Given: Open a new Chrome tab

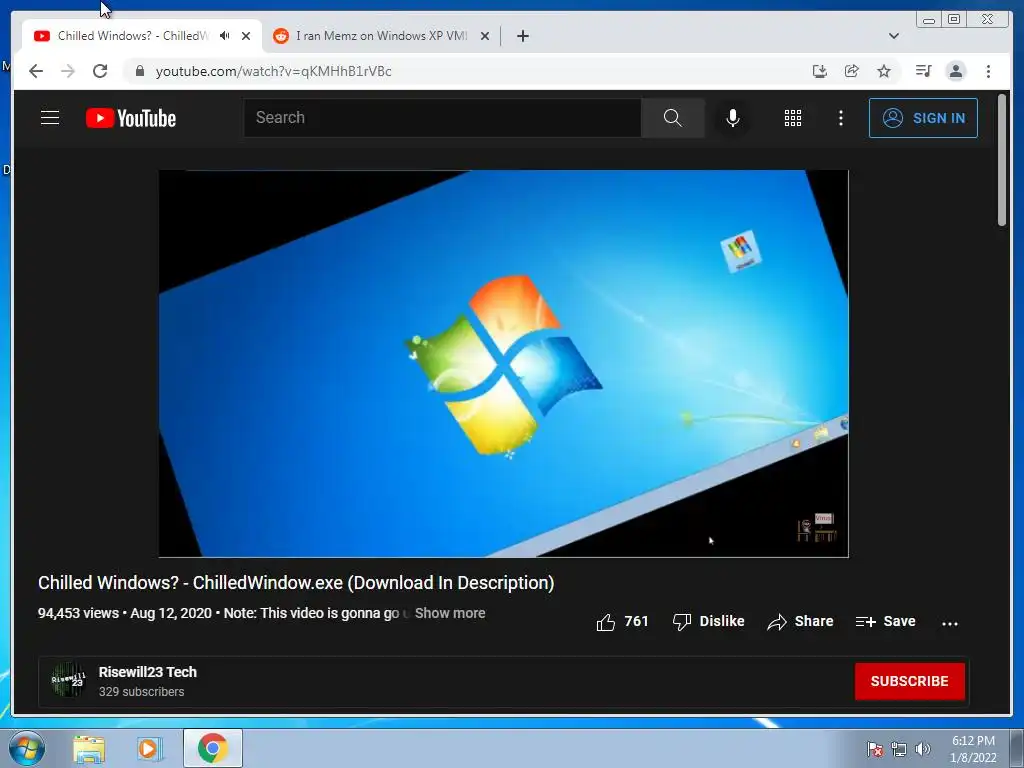Looking at the screenshot, I should [522, 36].
